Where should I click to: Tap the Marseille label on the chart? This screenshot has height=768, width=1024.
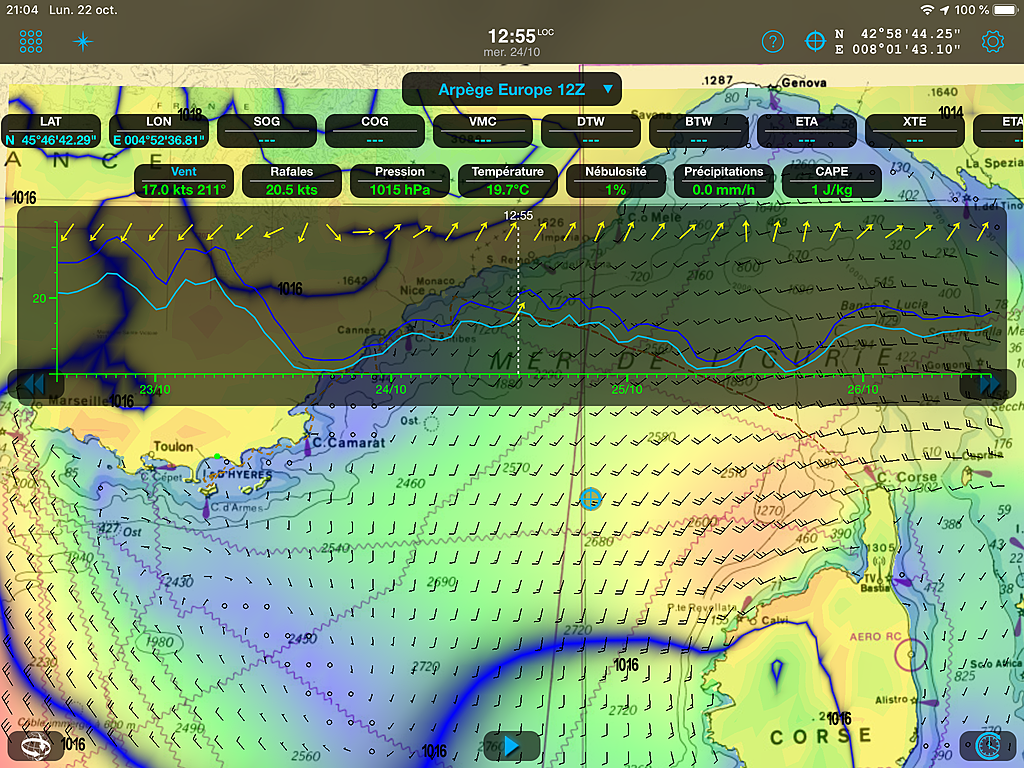tap(78, 400)
